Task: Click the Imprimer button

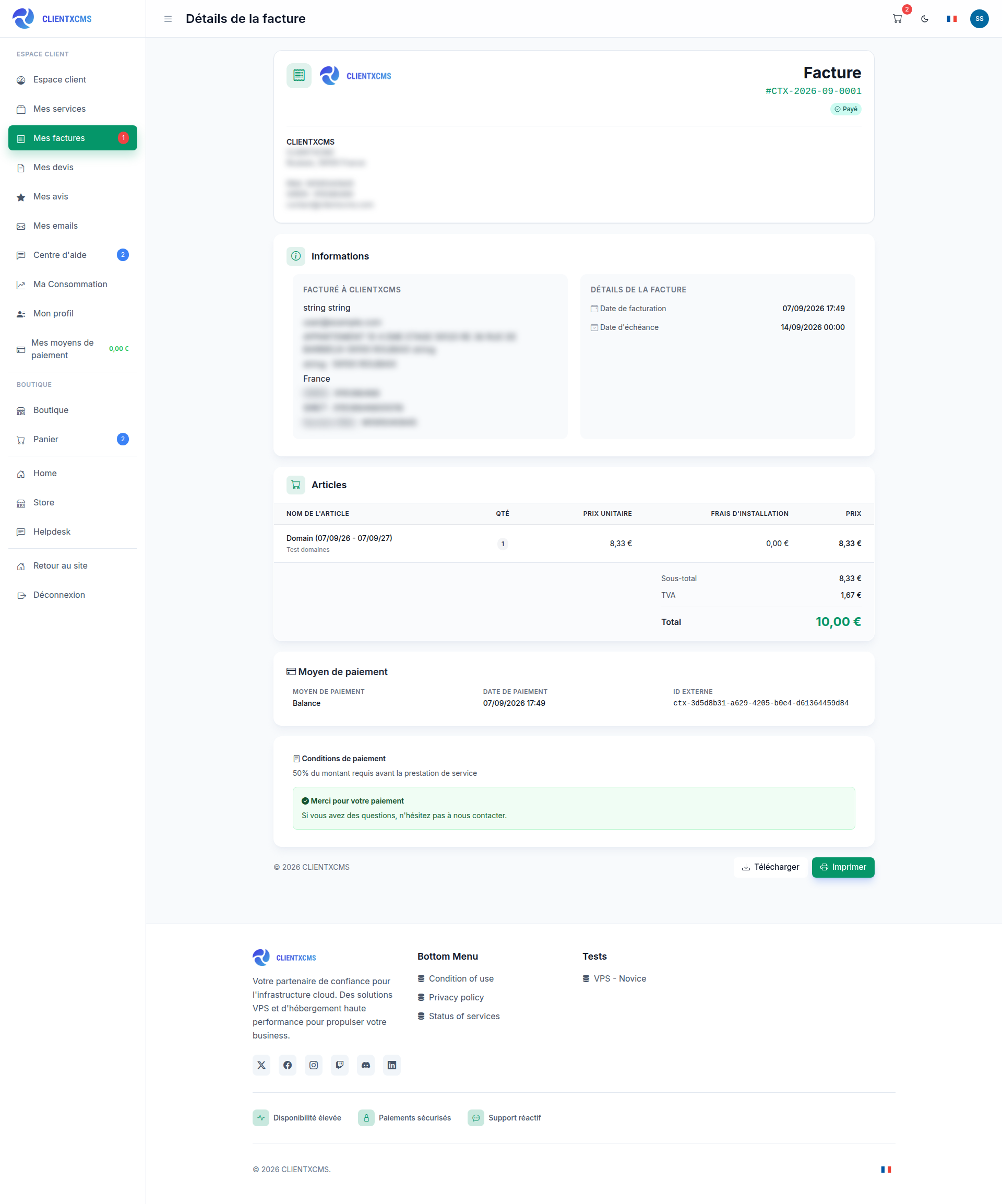Action: pyautogui.click(x=843, y=867)
